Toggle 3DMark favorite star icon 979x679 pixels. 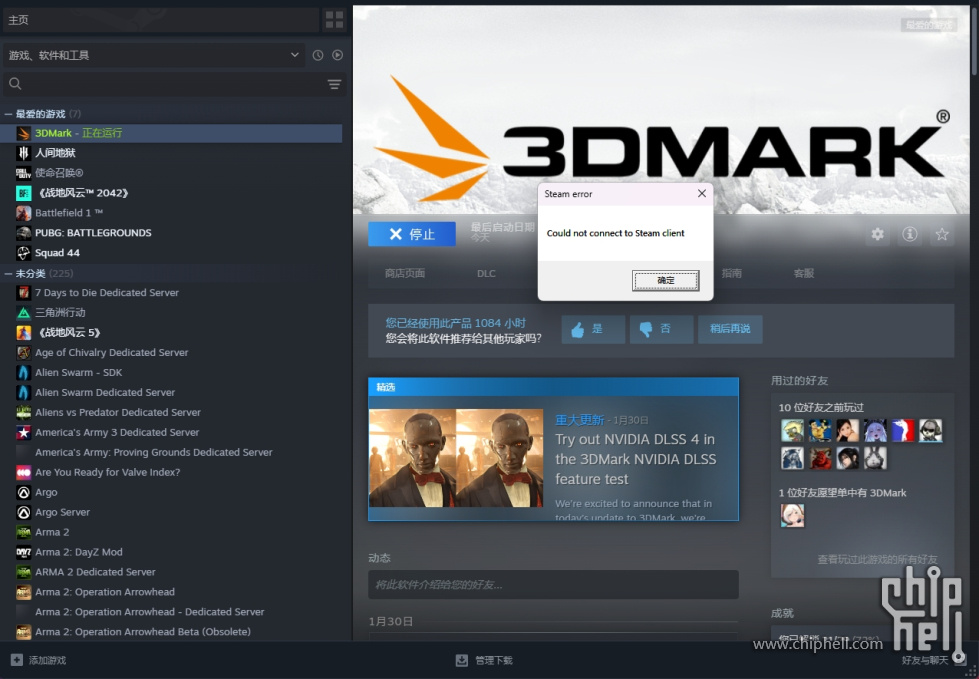pyautogui.click(x=942, y=234)
